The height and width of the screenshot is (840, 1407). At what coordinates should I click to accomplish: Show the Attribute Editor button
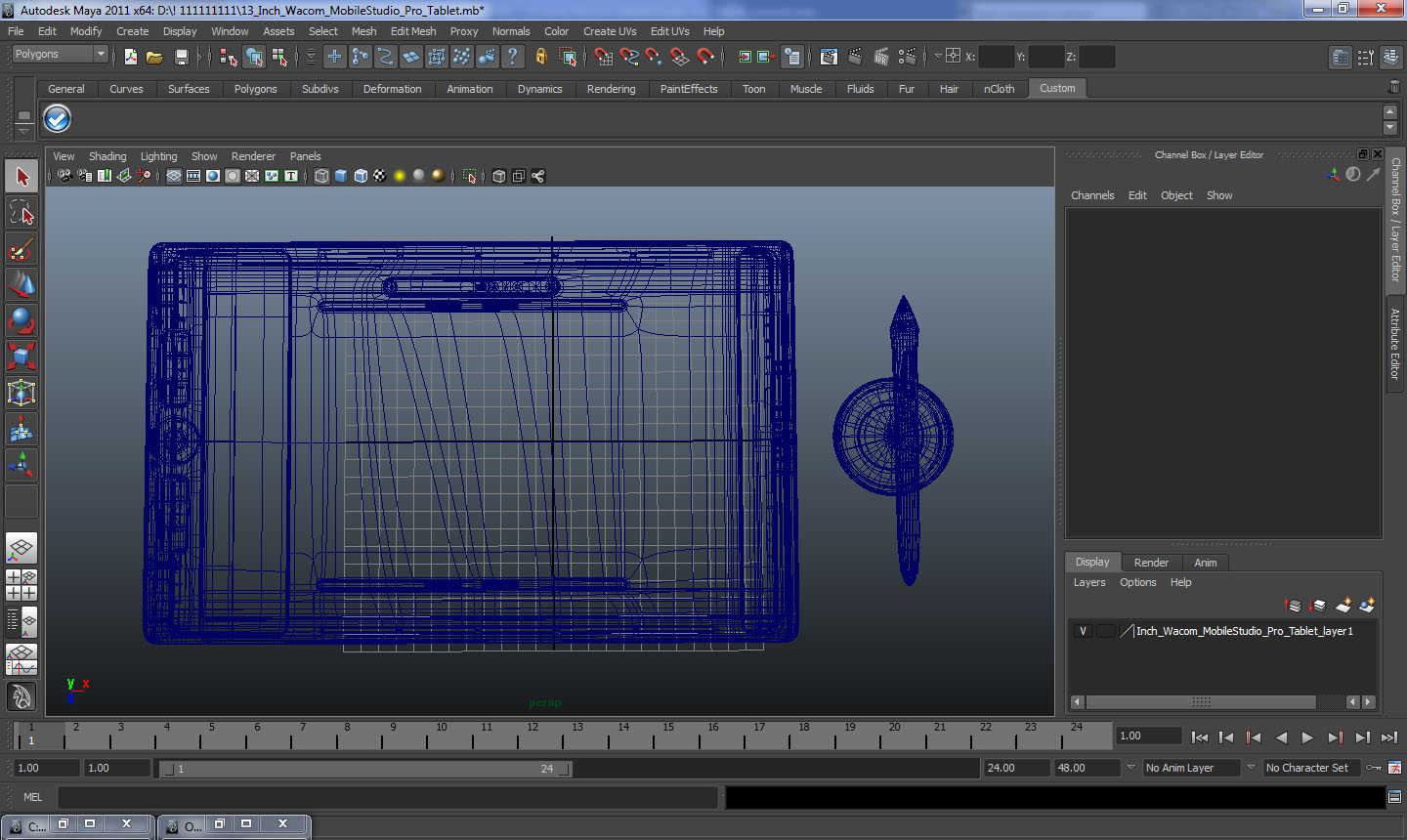click(1341, 58)
